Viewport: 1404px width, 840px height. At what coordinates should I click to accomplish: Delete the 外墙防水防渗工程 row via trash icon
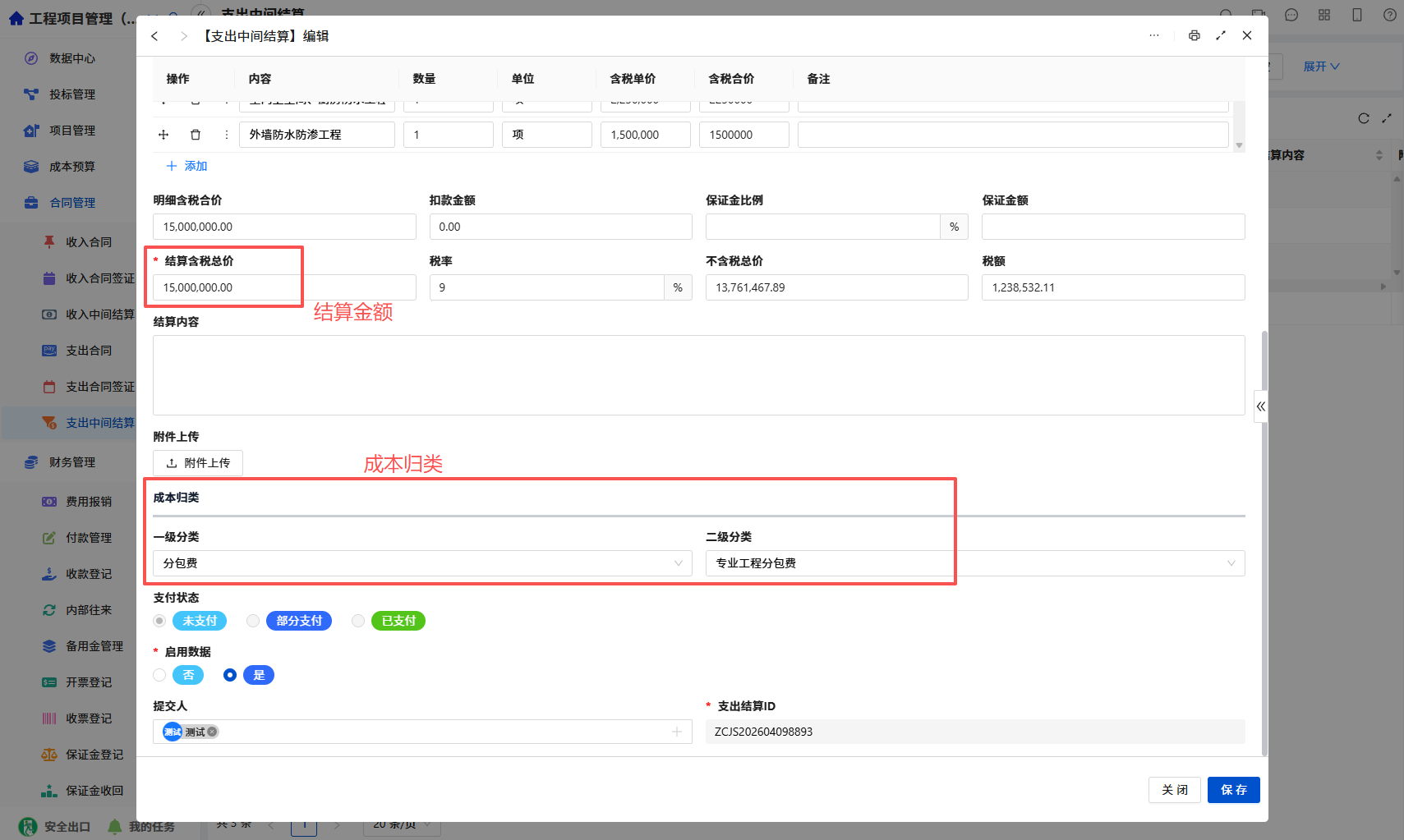[196, 135]
